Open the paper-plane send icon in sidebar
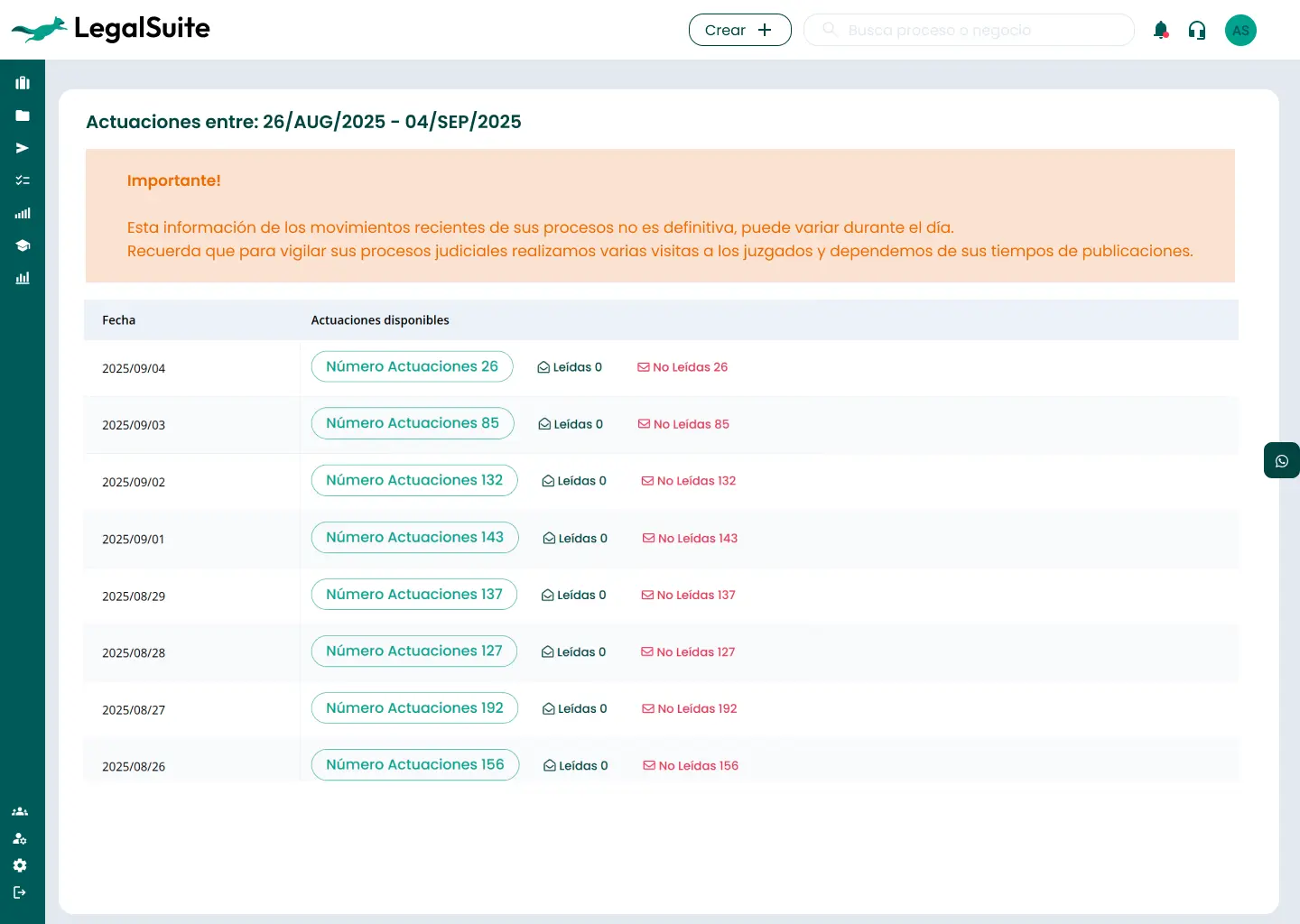This screenshot has height=924, width=1300. (x=23, y=148)
